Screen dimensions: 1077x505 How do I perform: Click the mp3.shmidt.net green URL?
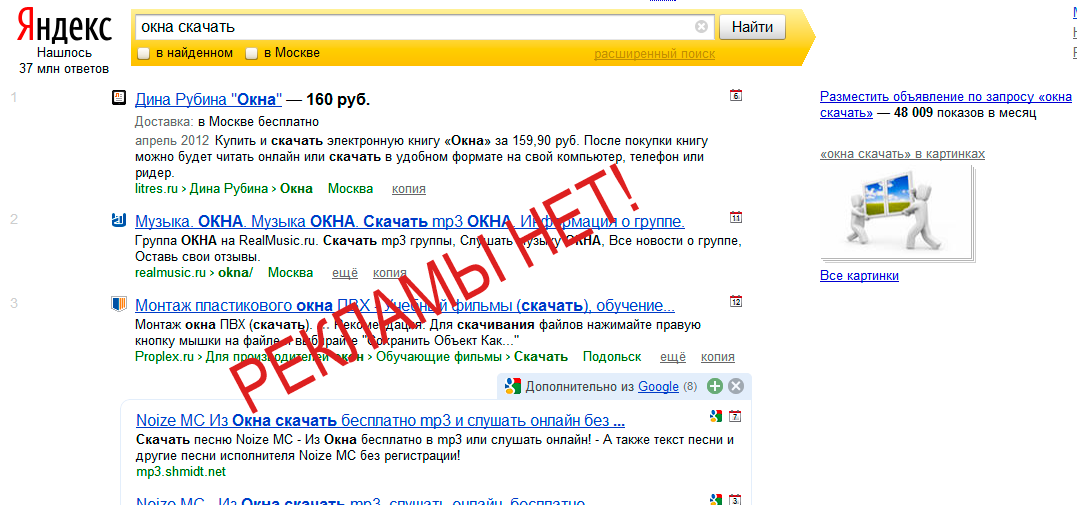tap(181, 472)
